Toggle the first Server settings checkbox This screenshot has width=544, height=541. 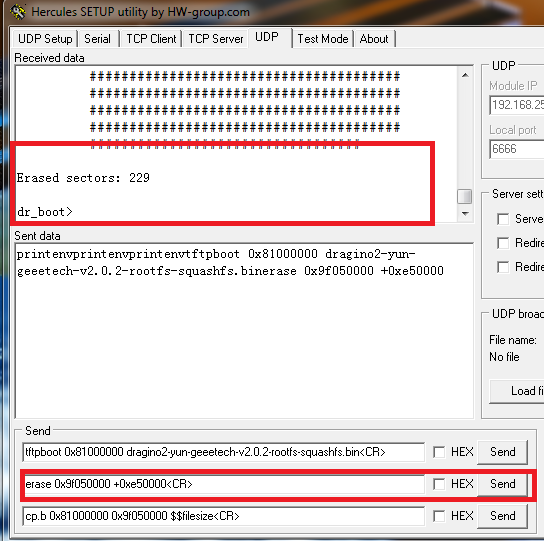[x=503, y=219]
